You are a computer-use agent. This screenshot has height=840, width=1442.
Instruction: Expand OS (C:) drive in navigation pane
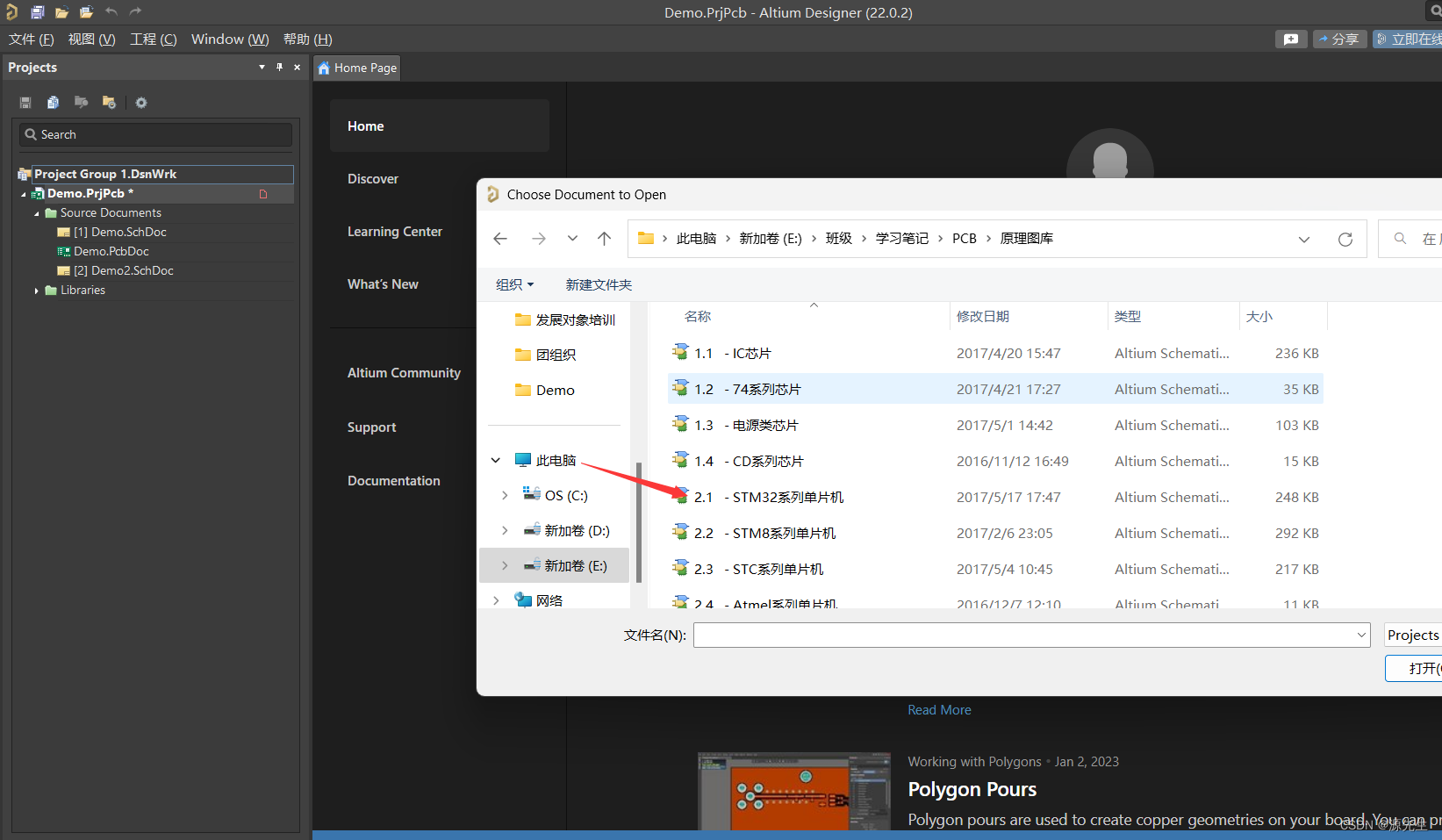tap(505, 495)
